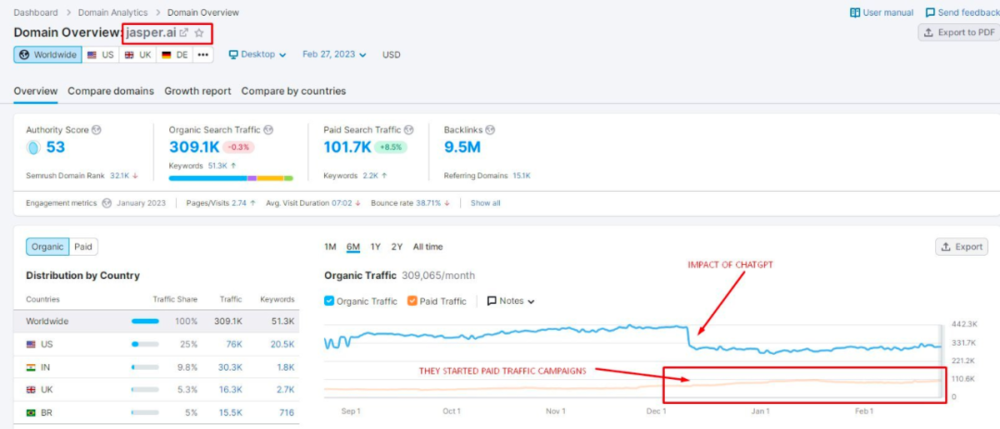This screenshot has height=429, width=1000.
Task: Click the Engagement metrics info icon
Action: pos(106,203)
